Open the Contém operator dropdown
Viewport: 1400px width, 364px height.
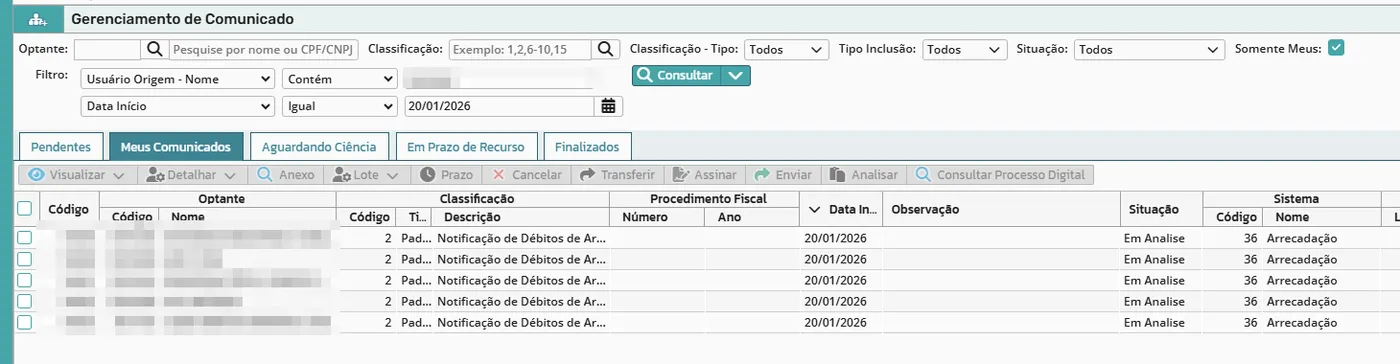(x=340, y=78)
